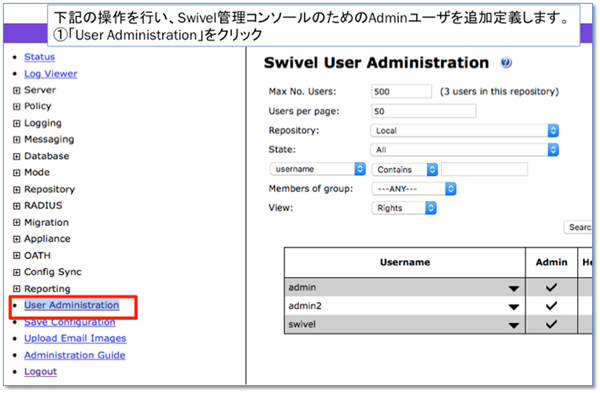Toggle Admin checkmark for user admin

[551, 287]
